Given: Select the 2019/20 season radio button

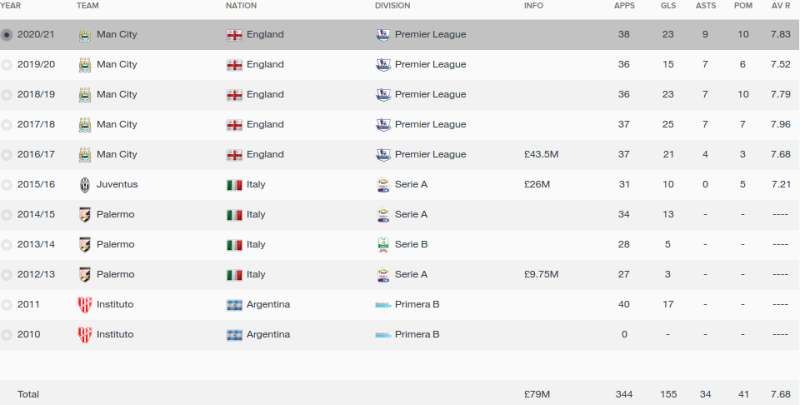Looking at the screenshot, I should [7, 65].
